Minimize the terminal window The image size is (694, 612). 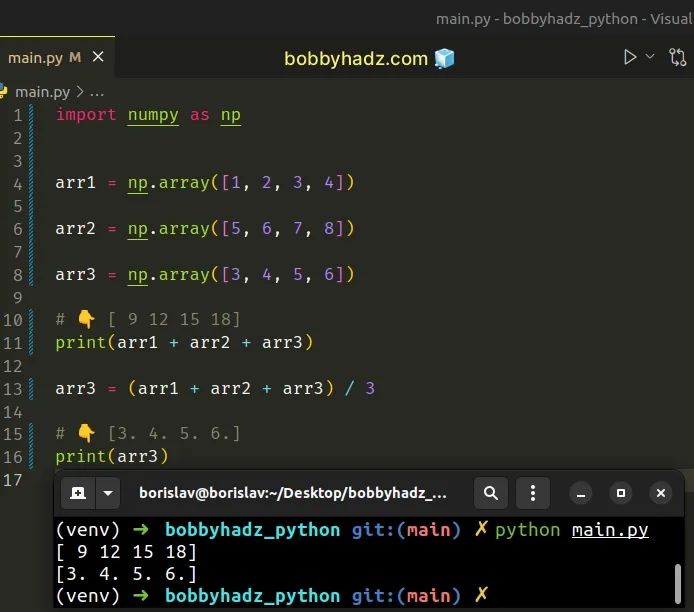581,493
